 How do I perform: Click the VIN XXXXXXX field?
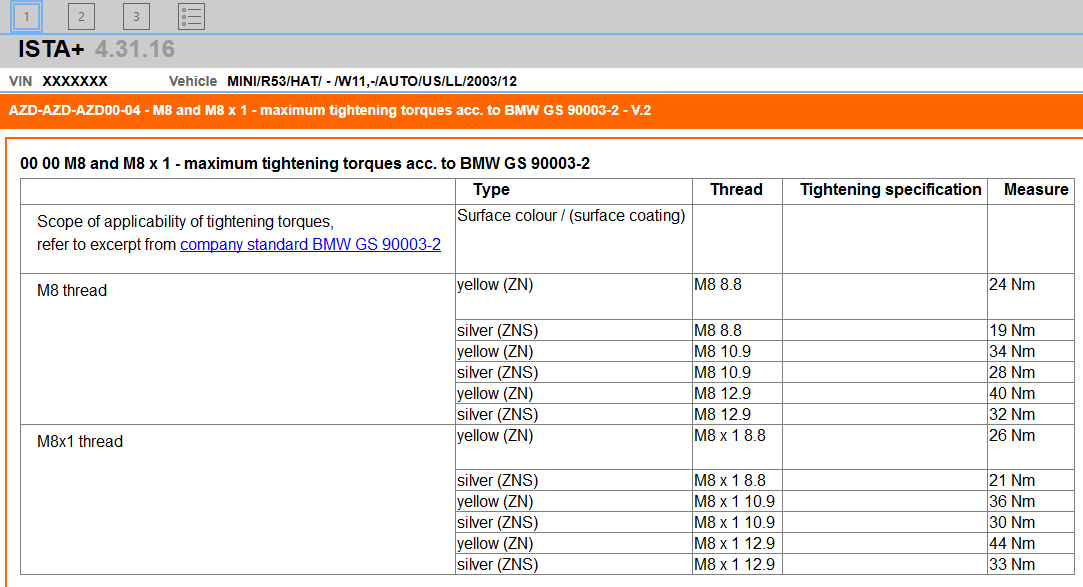pos(74,81)
